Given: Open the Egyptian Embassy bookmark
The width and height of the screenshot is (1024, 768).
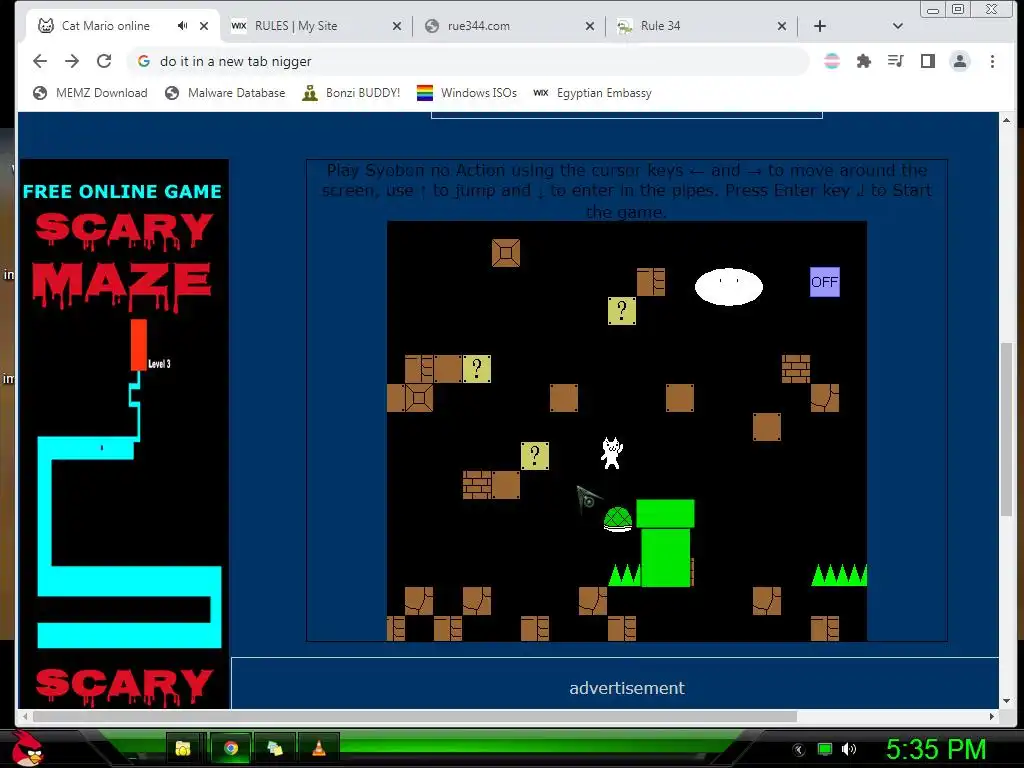Looking at the screenshot, I should point(592,93).
